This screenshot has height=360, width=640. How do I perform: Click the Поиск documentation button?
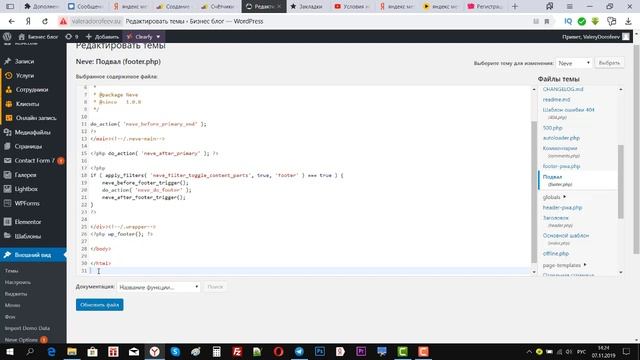[x=215, y=287]
